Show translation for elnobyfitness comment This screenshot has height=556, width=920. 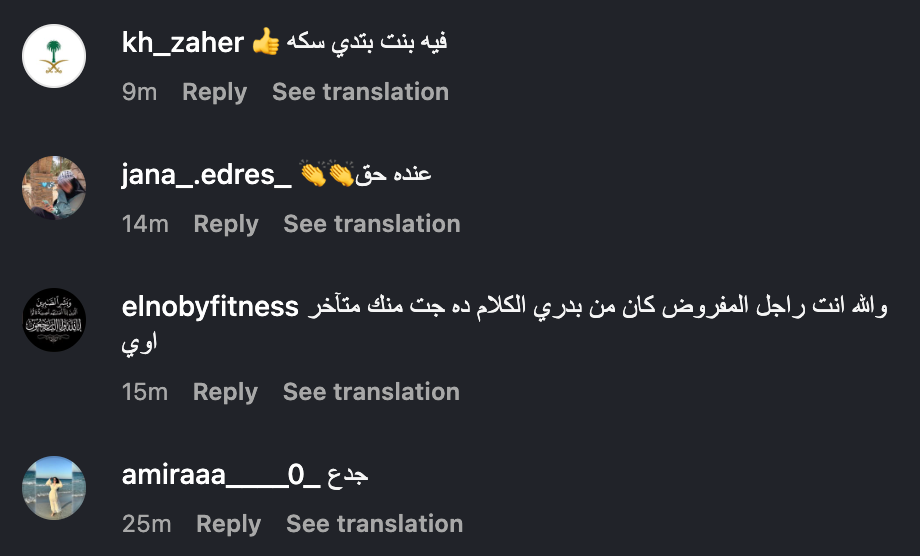point(371,392)
